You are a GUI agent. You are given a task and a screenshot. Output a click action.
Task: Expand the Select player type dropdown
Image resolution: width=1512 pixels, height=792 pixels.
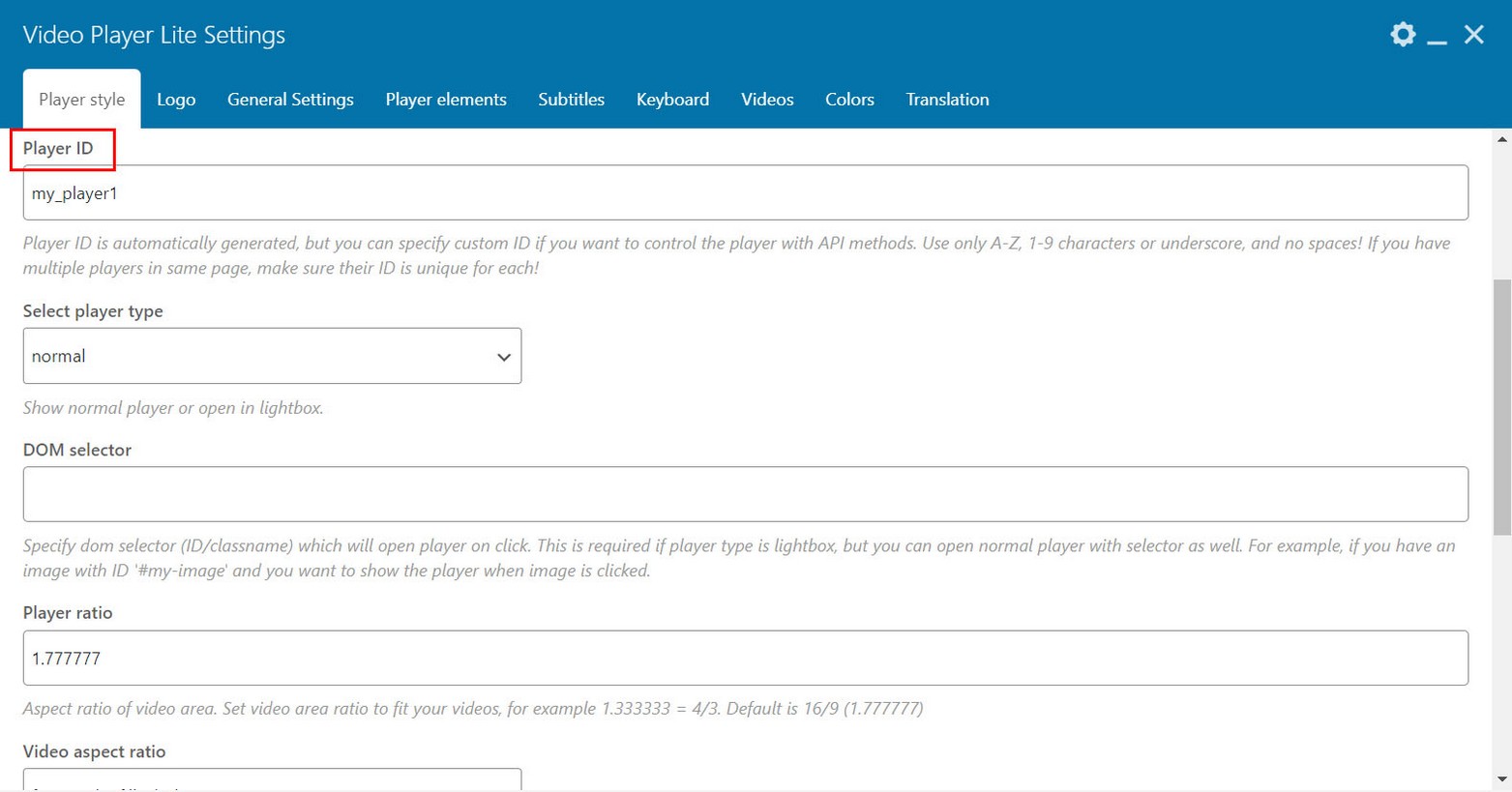272,356
